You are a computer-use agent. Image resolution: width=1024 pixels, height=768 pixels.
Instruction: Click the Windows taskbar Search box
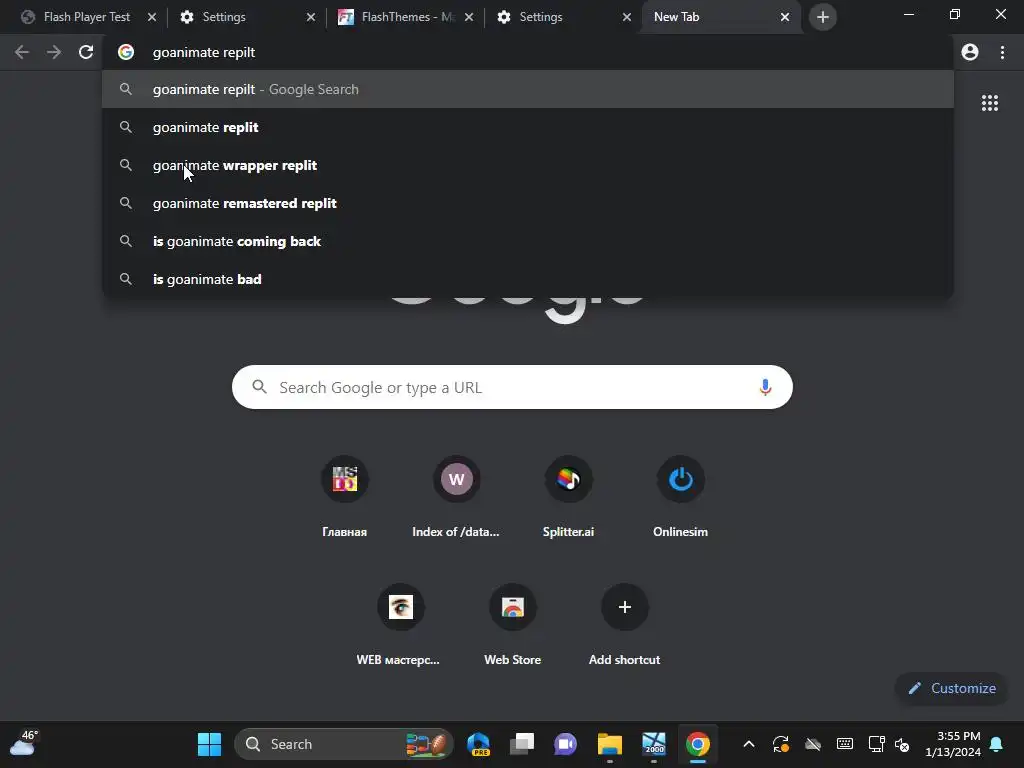344,744
